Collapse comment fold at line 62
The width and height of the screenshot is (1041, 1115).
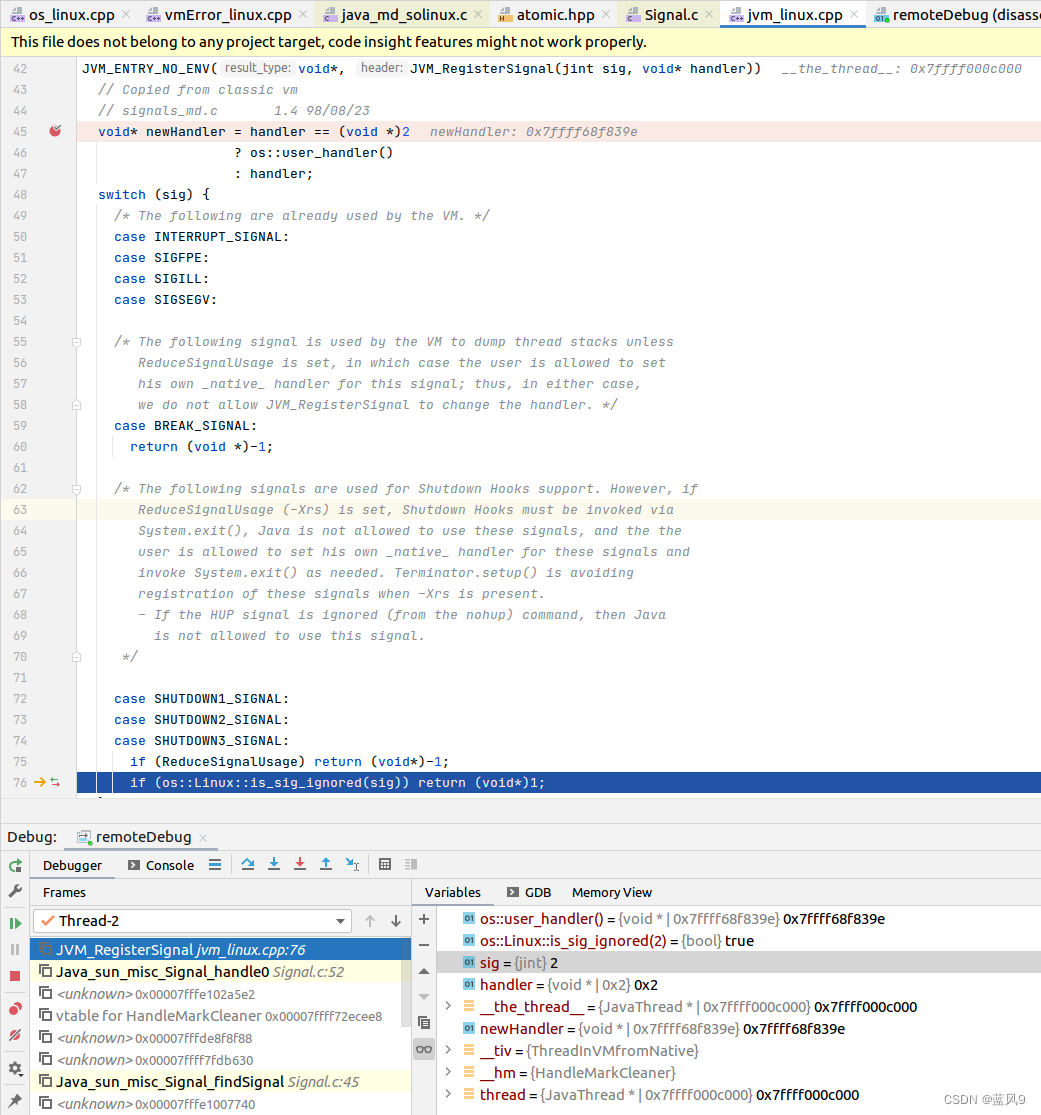point(76,489)
